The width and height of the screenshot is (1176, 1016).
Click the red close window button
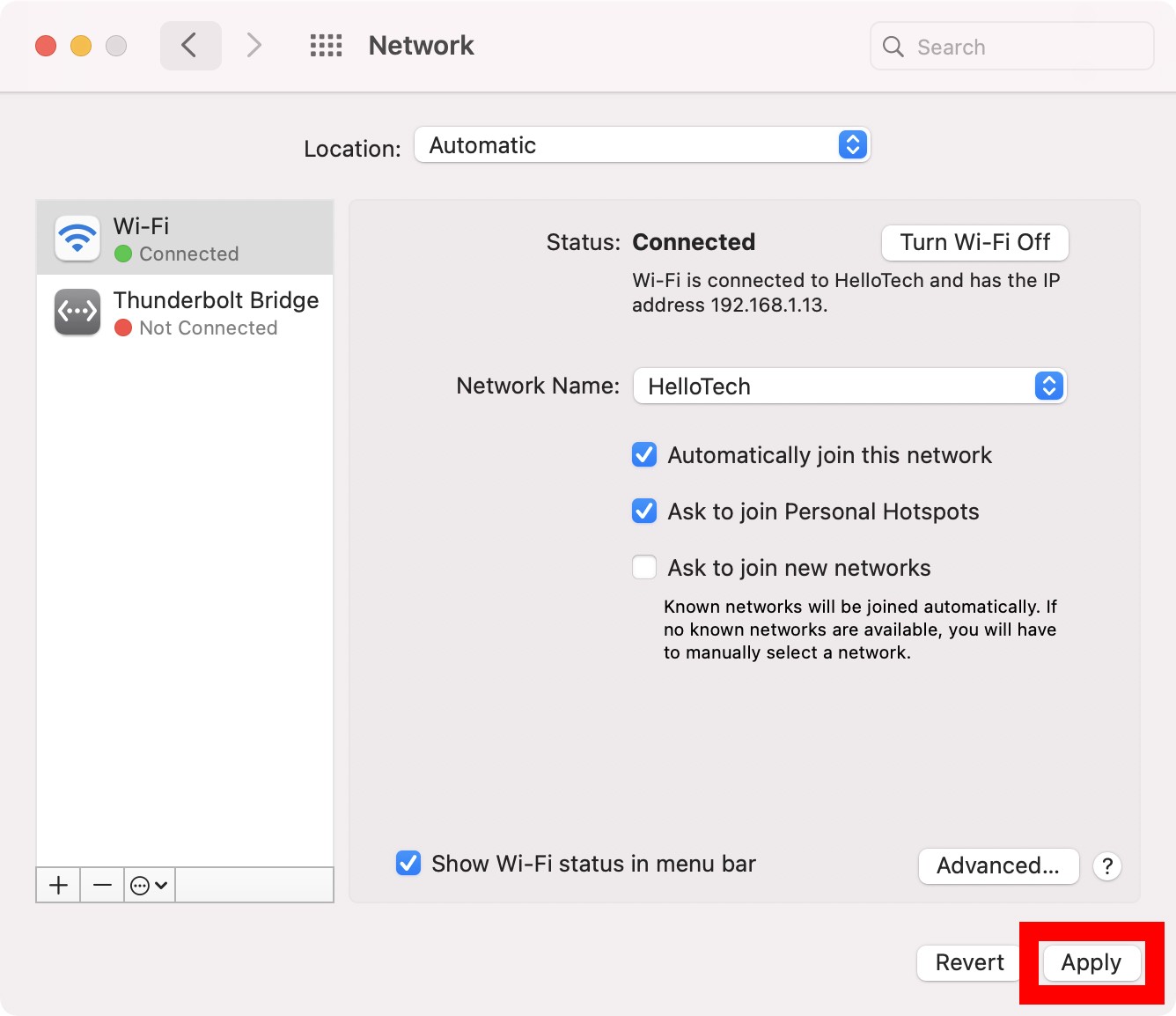[46, 46]
